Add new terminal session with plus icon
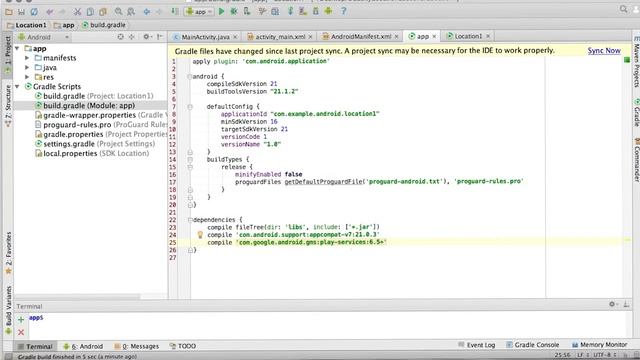The height and width of the screenshot is (360, 640). [x=21, y=320]
